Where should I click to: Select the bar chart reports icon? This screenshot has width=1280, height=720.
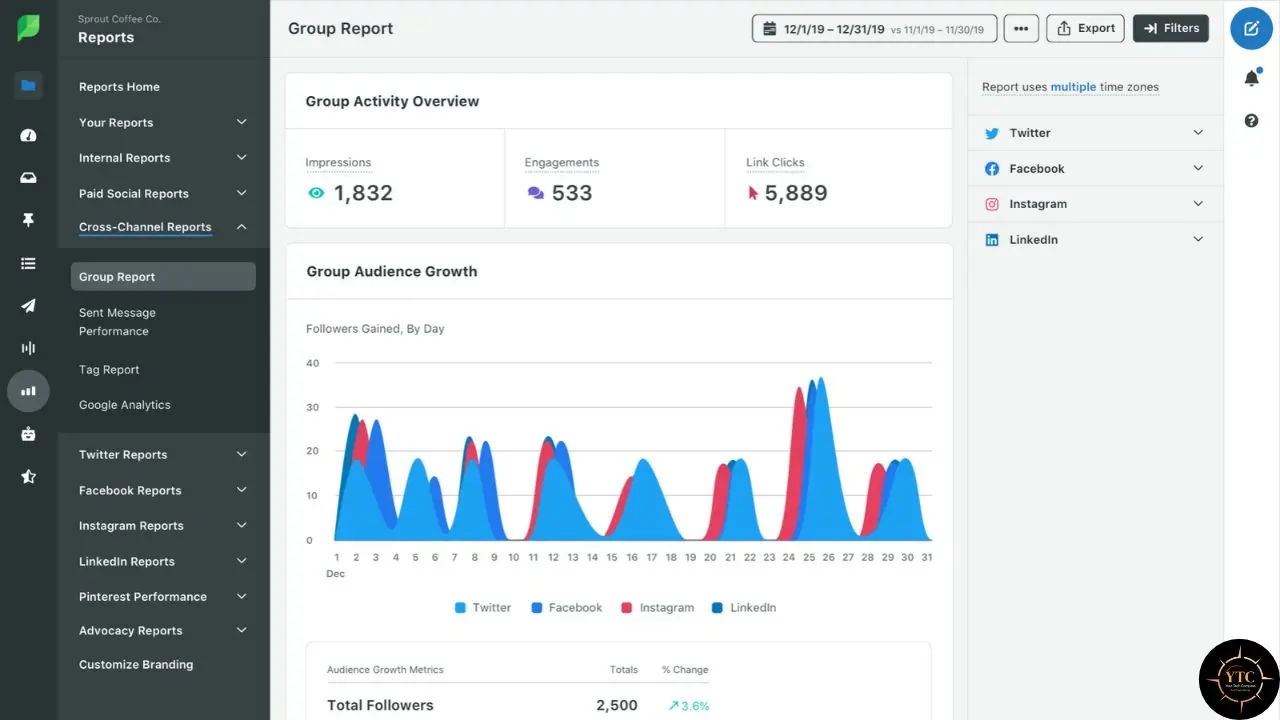28,391
